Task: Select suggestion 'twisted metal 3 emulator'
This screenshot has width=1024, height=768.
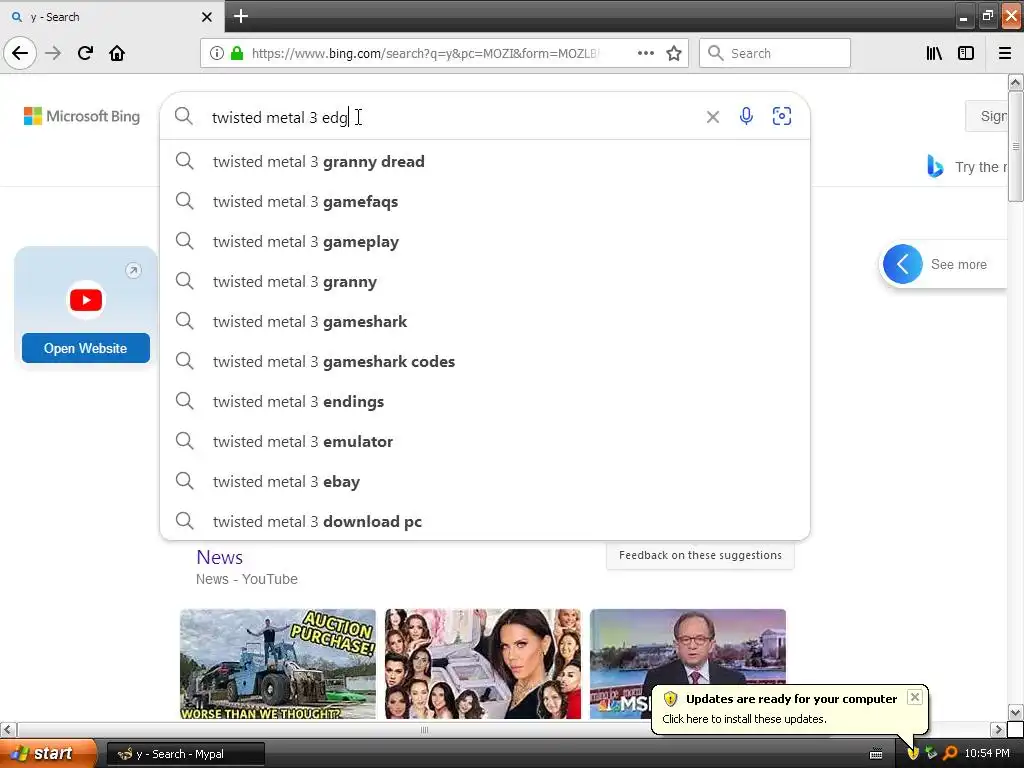Action: [485, 441]
